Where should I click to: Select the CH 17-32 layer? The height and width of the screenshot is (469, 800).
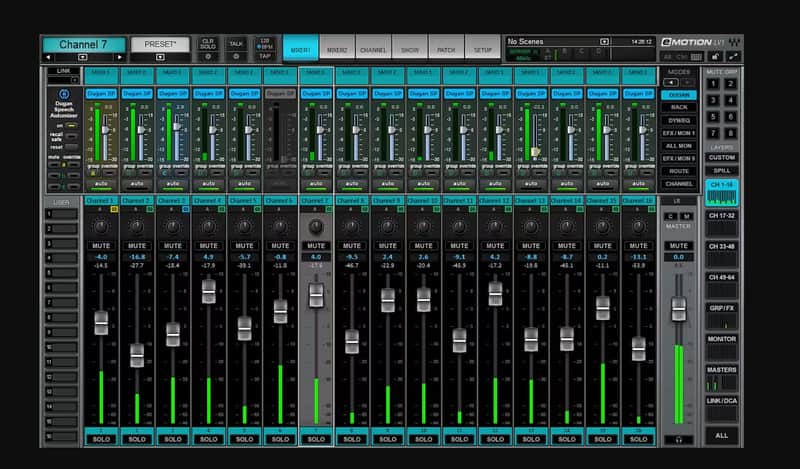coord(722,224)
